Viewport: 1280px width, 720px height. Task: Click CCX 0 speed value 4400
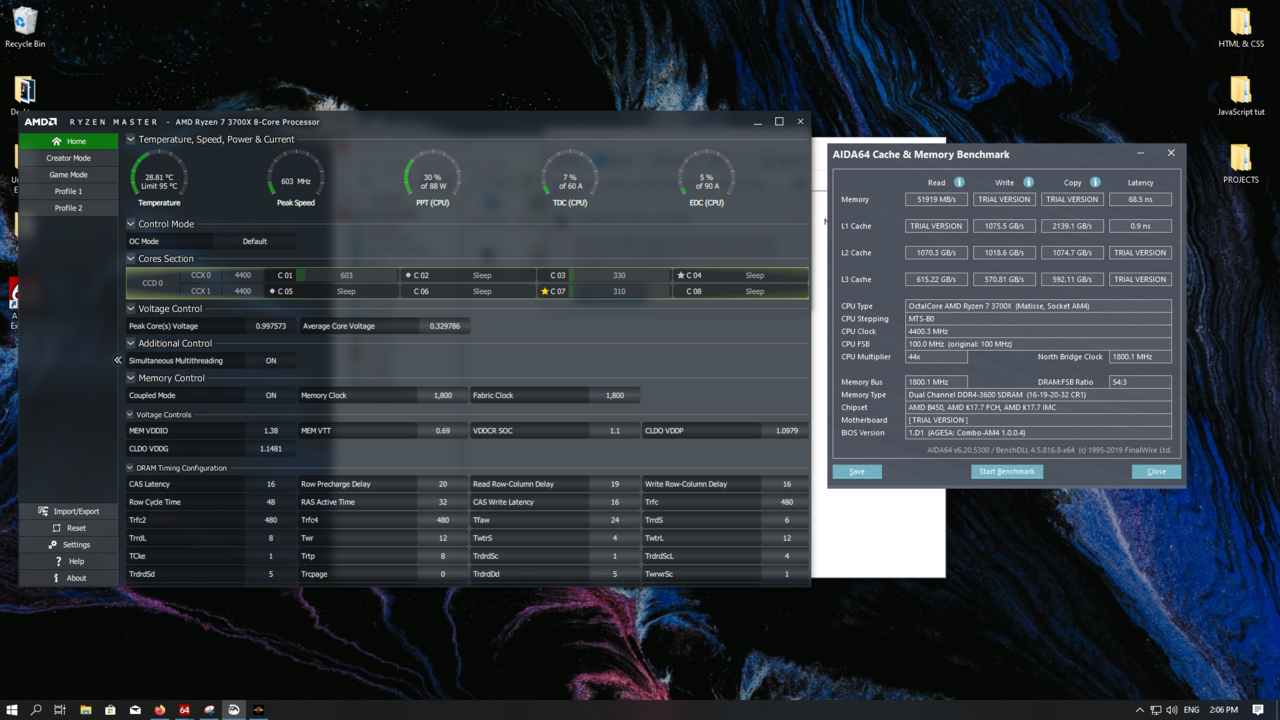pos(243,275)
